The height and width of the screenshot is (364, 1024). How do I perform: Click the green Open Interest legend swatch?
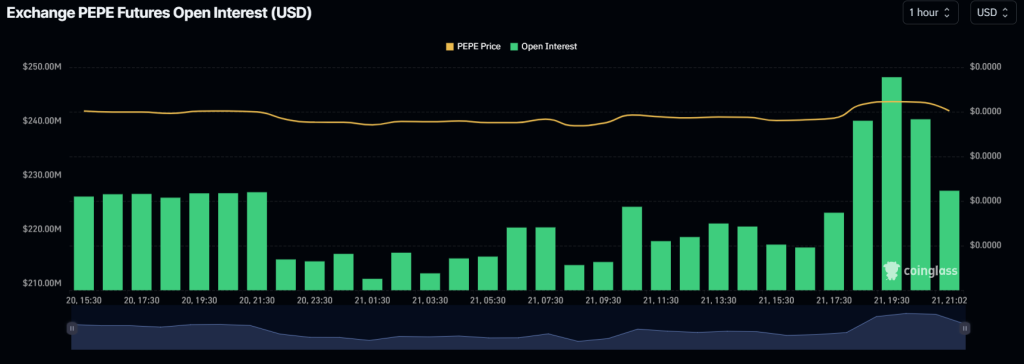[x=513, y=47]
